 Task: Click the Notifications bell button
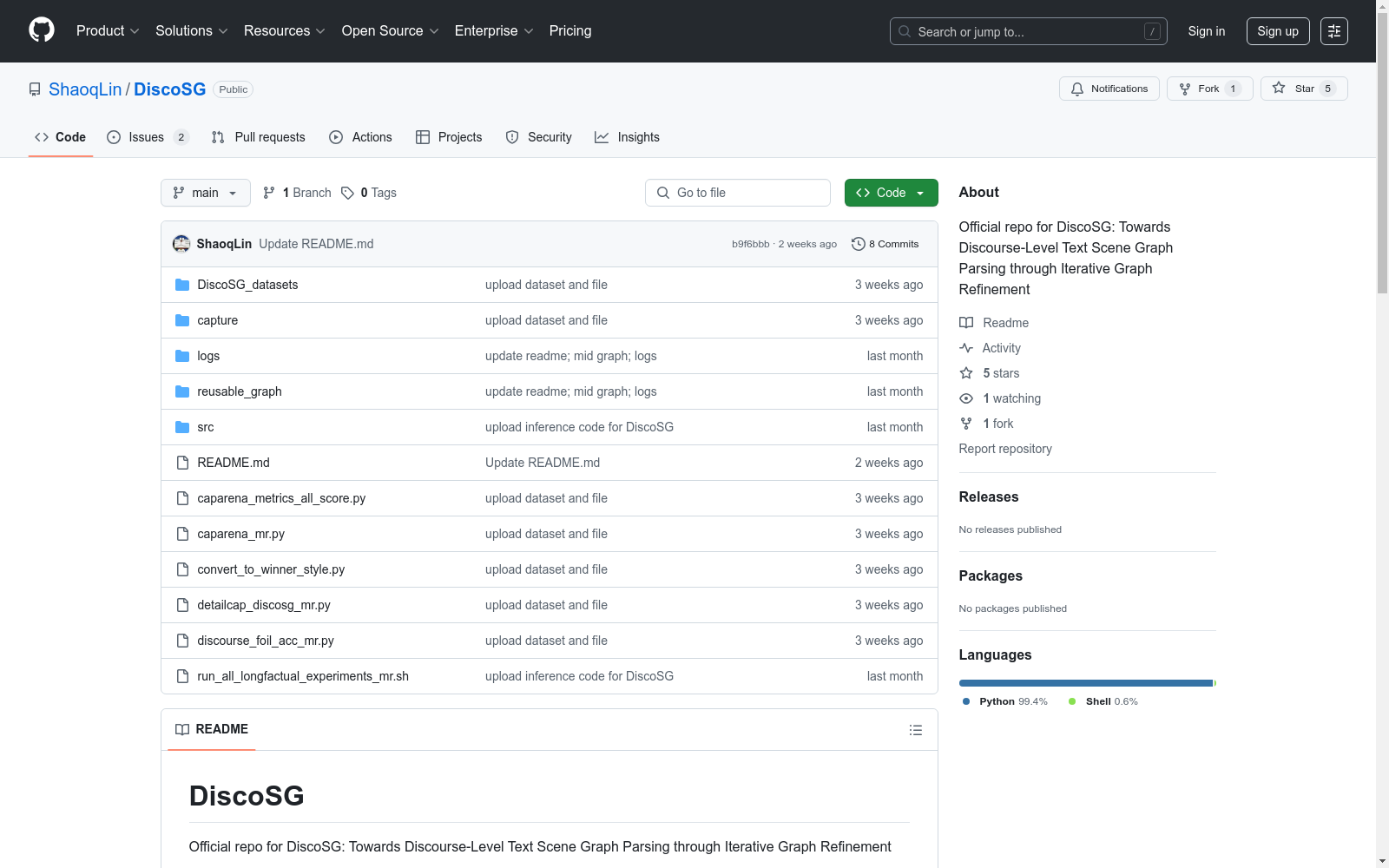pyautogui.click(x=1109, y=89)
